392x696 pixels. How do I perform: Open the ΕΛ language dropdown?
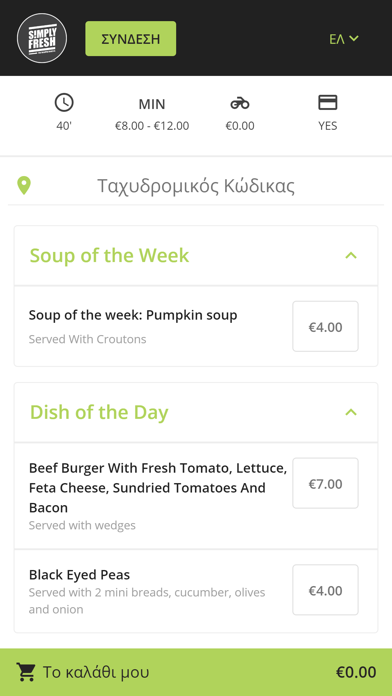click(x=344, y=39)
